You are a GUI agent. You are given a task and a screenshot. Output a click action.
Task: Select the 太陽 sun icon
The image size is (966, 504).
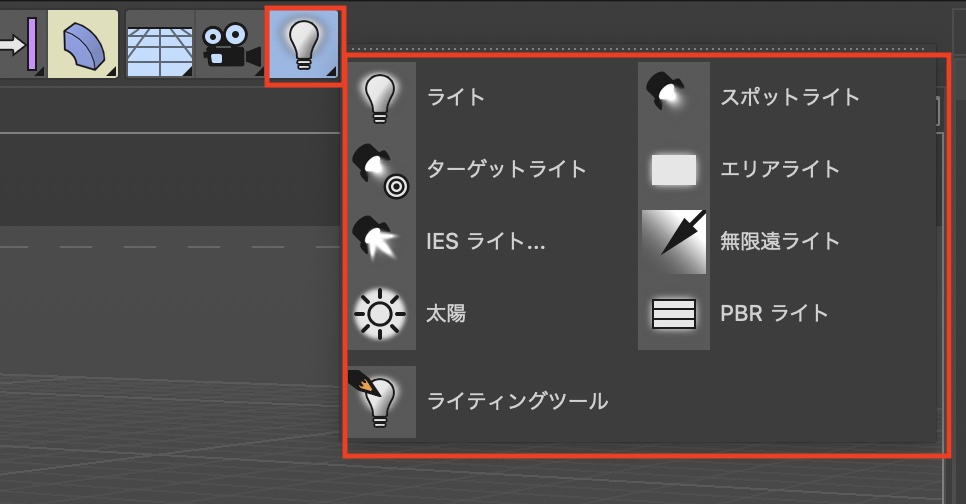pyautogui.click(x=381, y=314)
